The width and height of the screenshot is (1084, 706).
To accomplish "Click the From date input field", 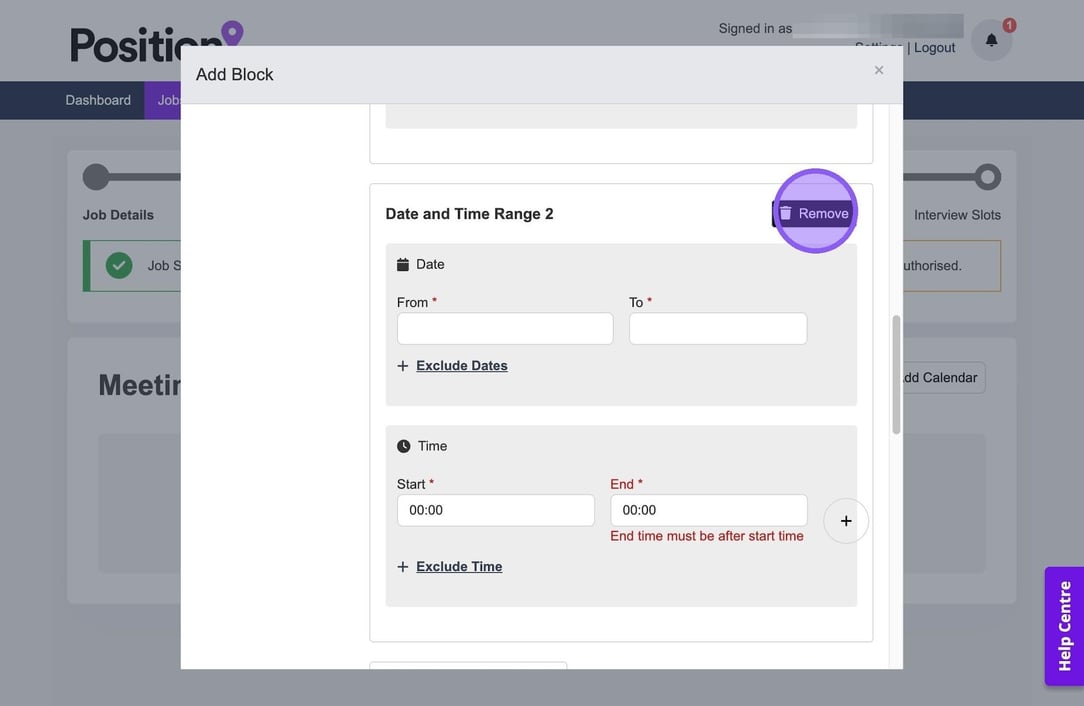I will click(505, 329).
